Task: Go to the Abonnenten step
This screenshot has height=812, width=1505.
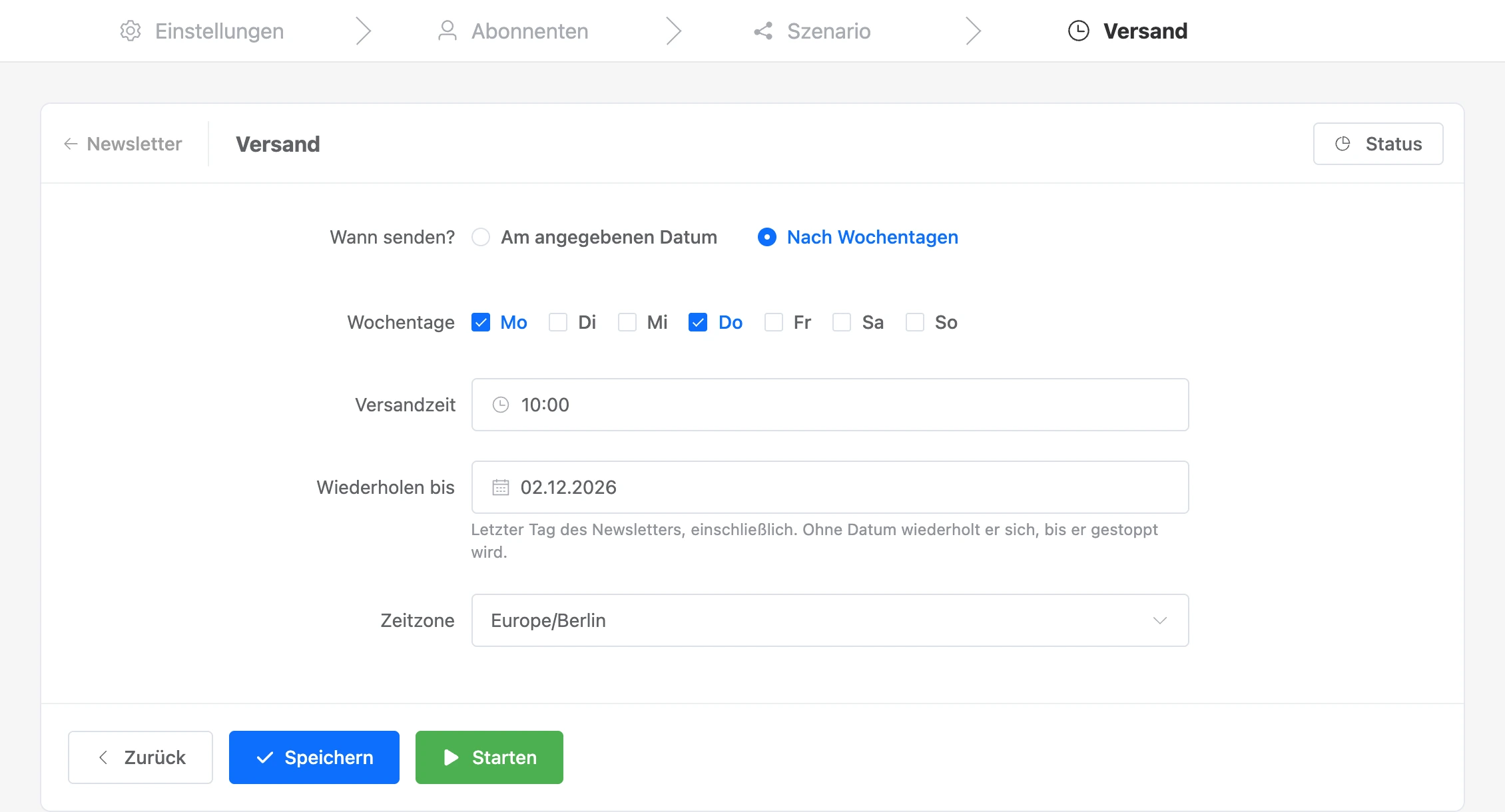Action: (x=513, y=31)
